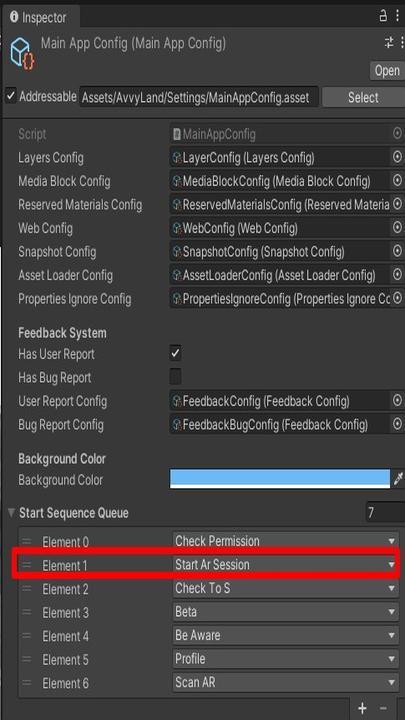Remove a list element with minus icon
The width and height of the screenshot is (405, 720).
(383, 709)
